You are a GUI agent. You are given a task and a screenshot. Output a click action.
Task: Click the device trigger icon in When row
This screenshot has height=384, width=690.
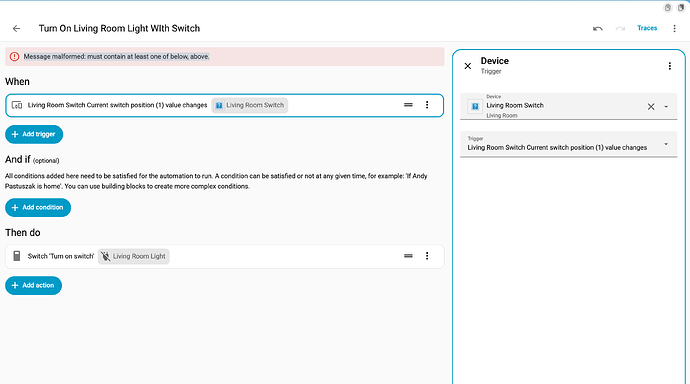pos(17,105)
